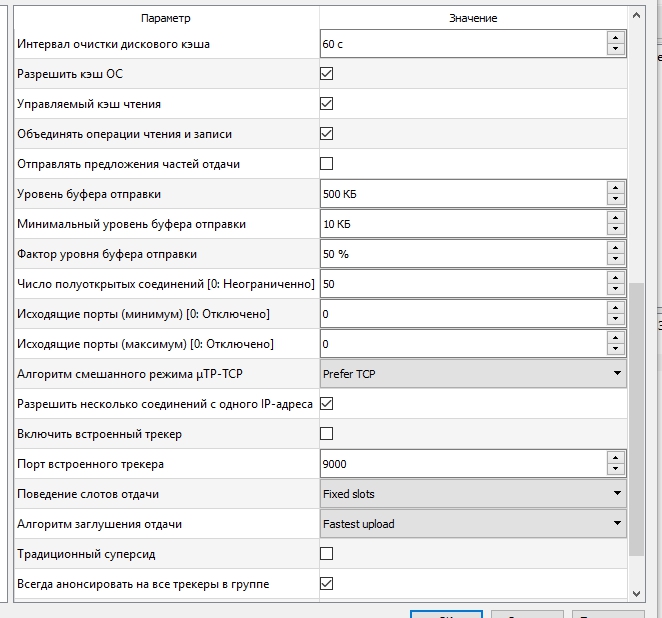Image resolution: width=662 pixels, height=618 pixels.
Task: Click the vertical scrollbar thumb
Action: [636, 419]
